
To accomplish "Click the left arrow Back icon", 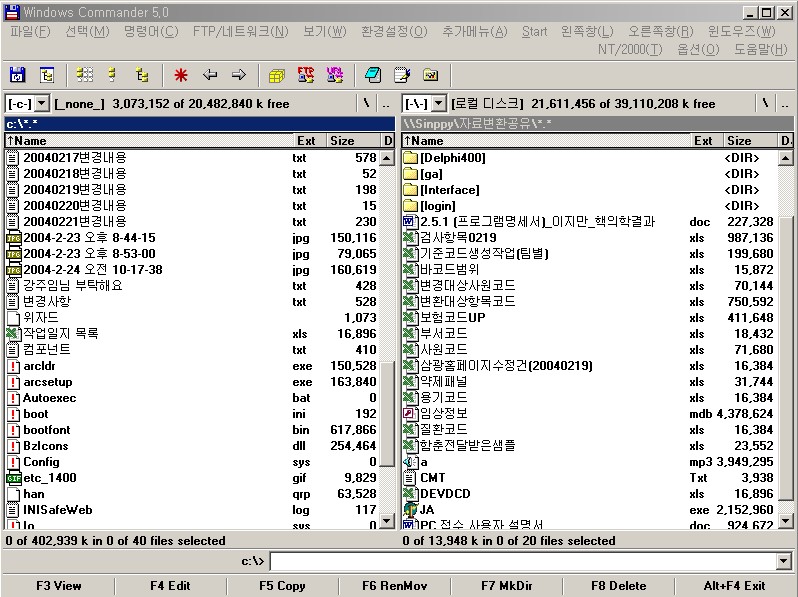I will pos(210,75).
